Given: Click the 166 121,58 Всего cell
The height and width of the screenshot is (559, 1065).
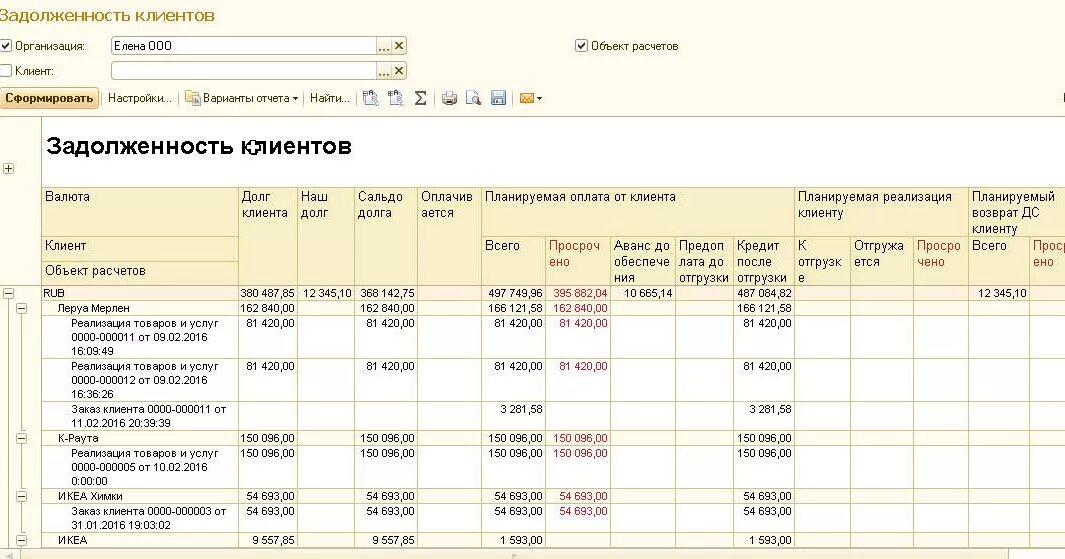Looking at the screenshot, I should click(x=514, y=308).
